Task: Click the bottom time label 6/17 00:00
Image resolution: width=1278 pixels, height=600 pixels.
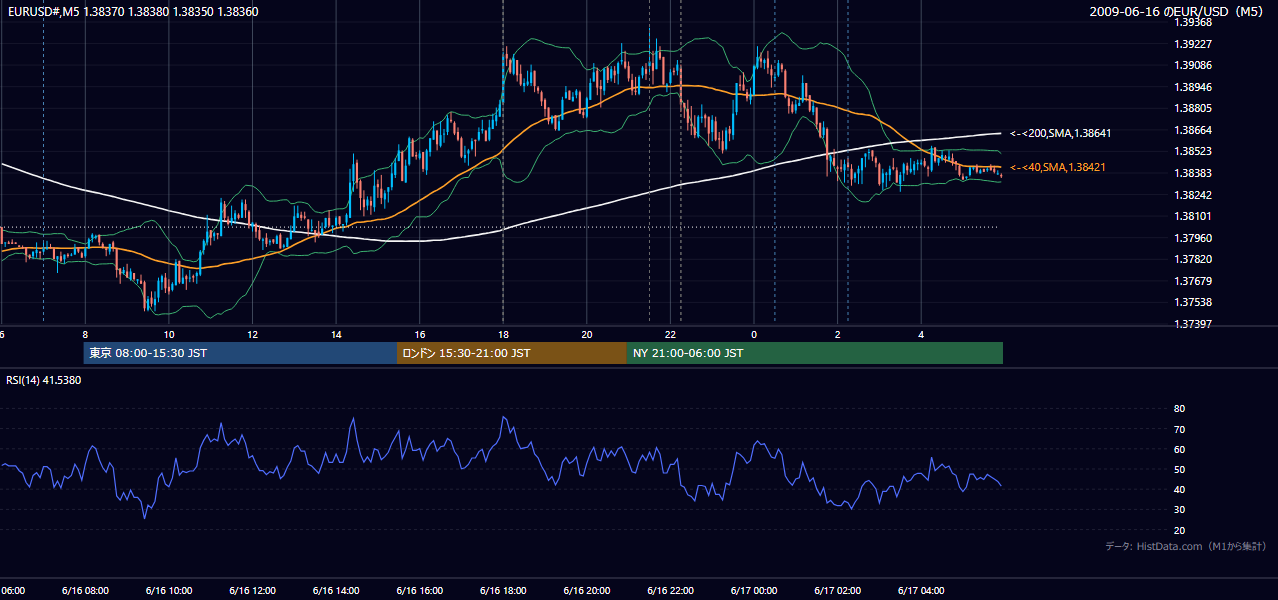Action: pyautogui.click(x=754, y=591)
